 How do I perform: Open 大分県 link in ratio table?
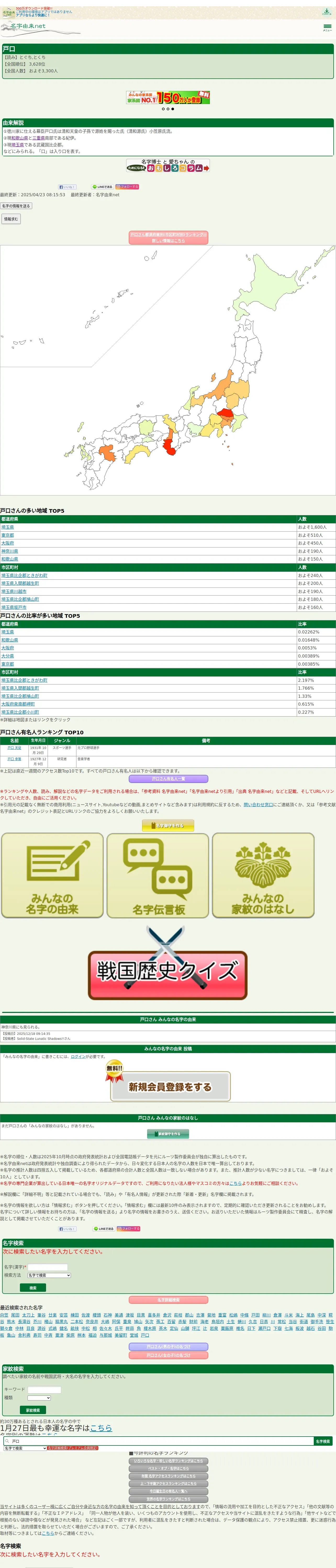coord(7,656)
